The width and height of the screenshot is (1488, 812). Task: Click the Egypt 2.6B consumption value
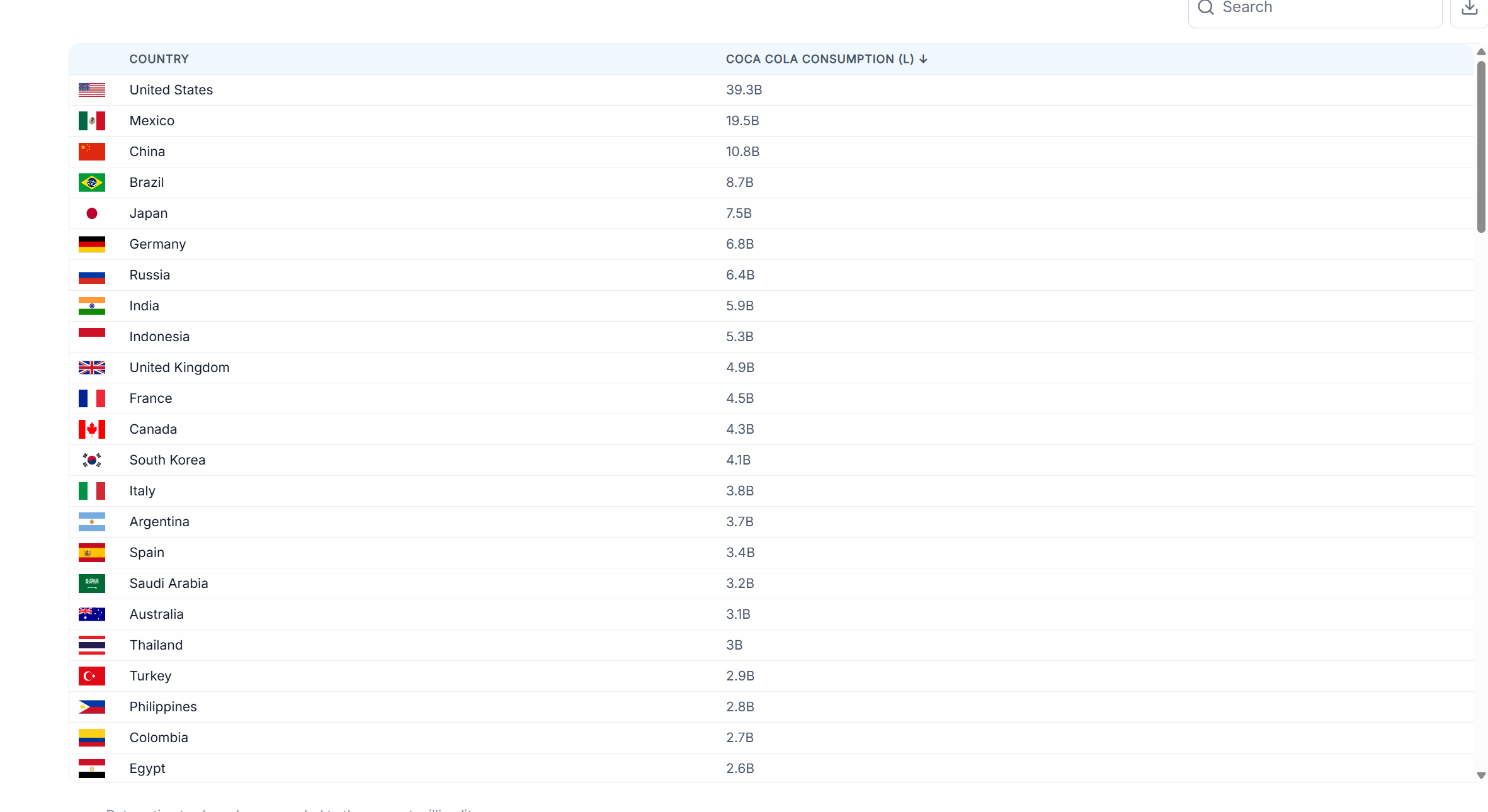click(x=740, y=769)
